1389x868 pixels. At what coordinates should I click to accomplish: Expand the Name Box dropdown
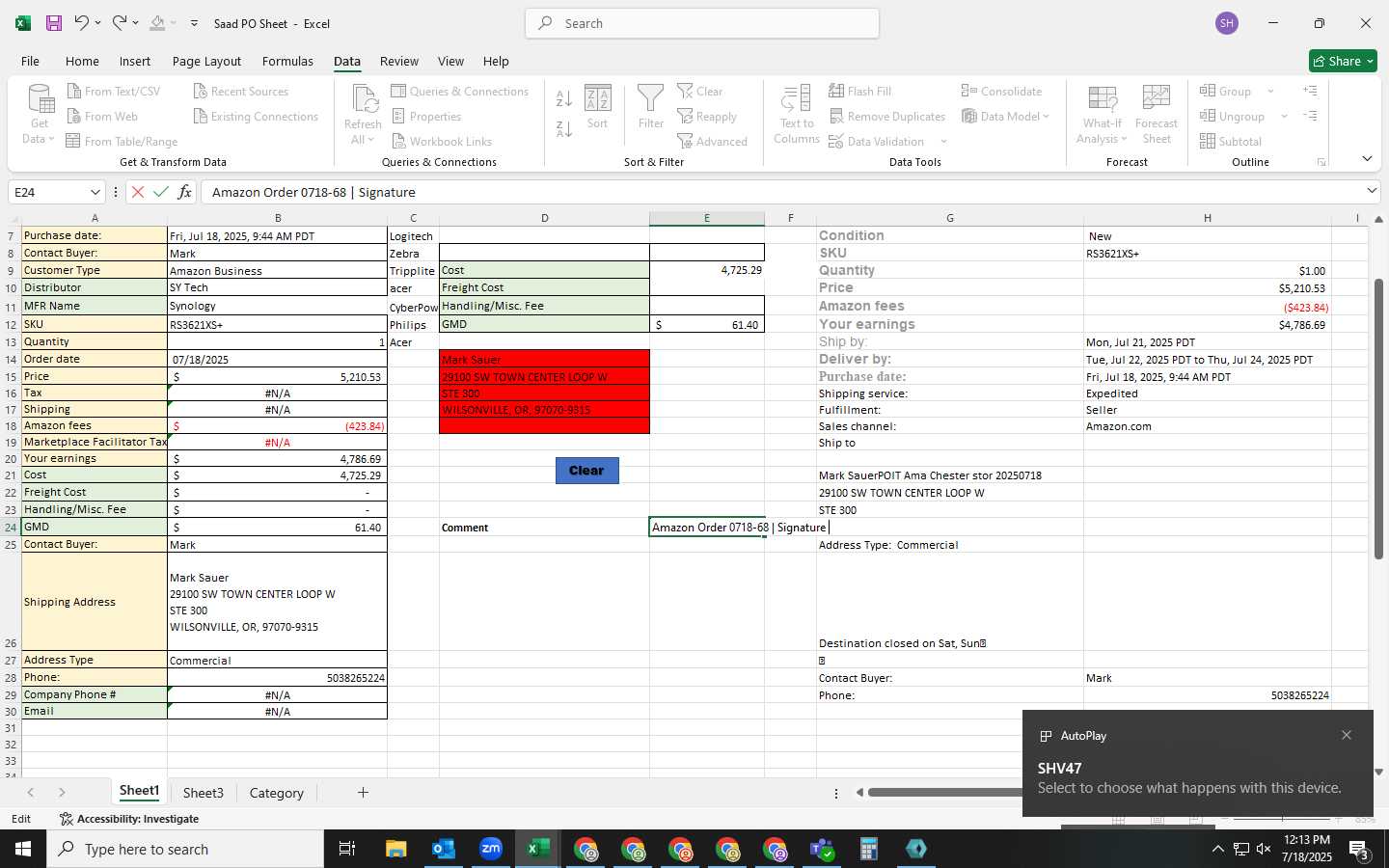click(95, 192)
